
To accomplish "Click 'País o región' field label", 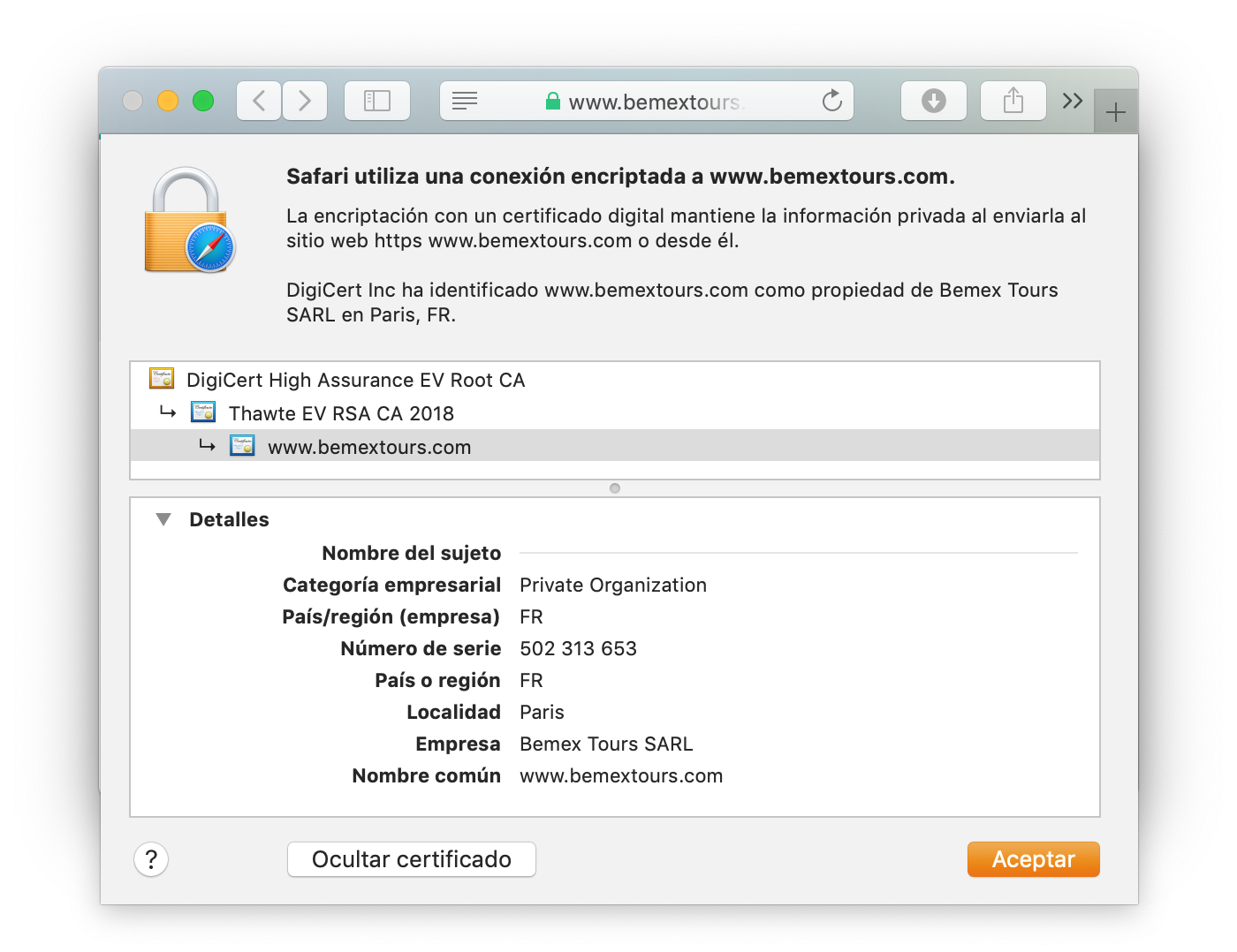I will tap(437, 680).
